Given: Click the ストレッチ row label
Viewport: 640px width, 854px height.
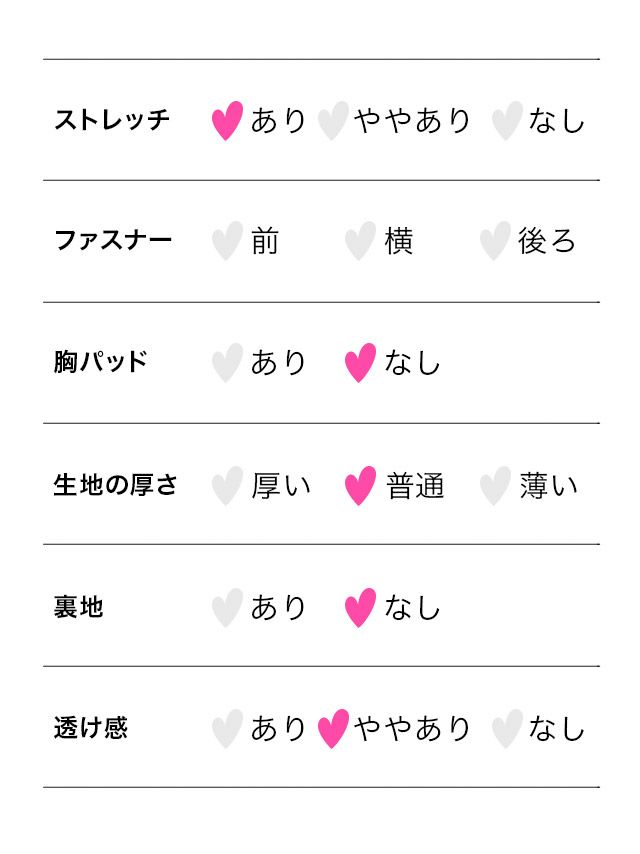Looking at the screenshot, I should click(112, 120).
